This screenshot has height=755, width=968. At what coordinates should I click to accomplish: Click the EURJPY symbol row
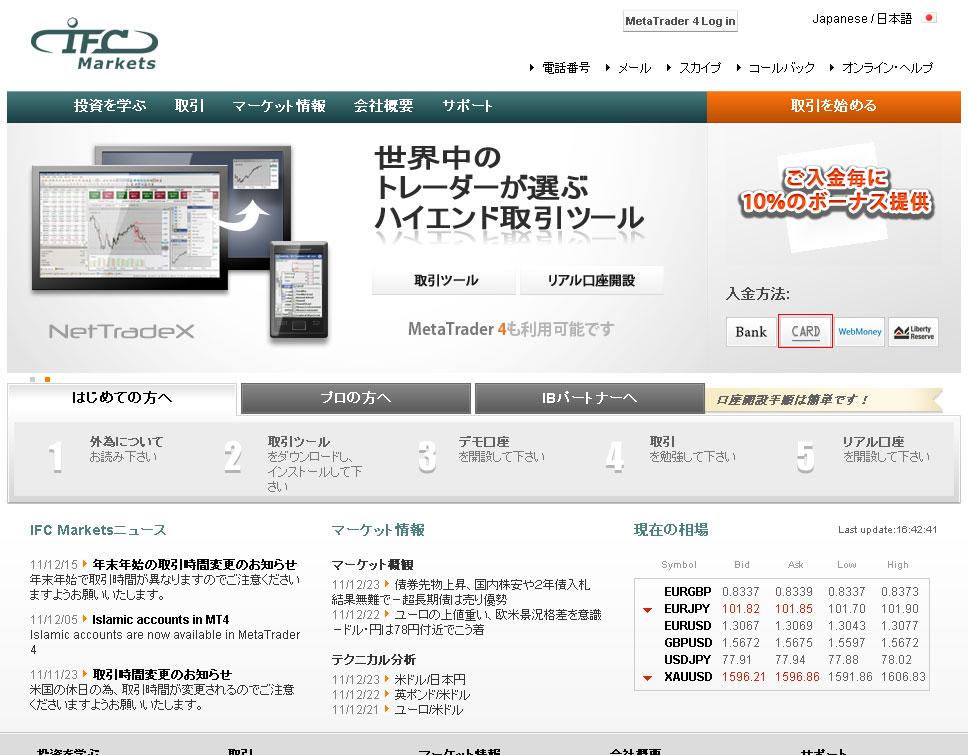782,609
